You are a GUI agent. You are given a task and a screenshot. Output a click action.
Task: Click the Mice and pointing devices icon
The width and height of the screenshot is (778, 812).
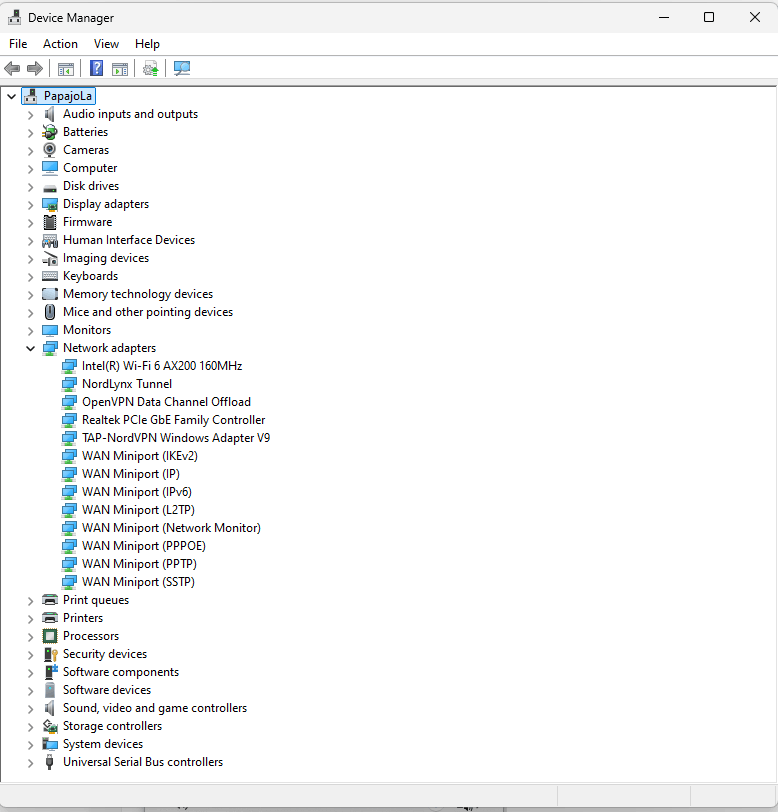pos(50,312)
